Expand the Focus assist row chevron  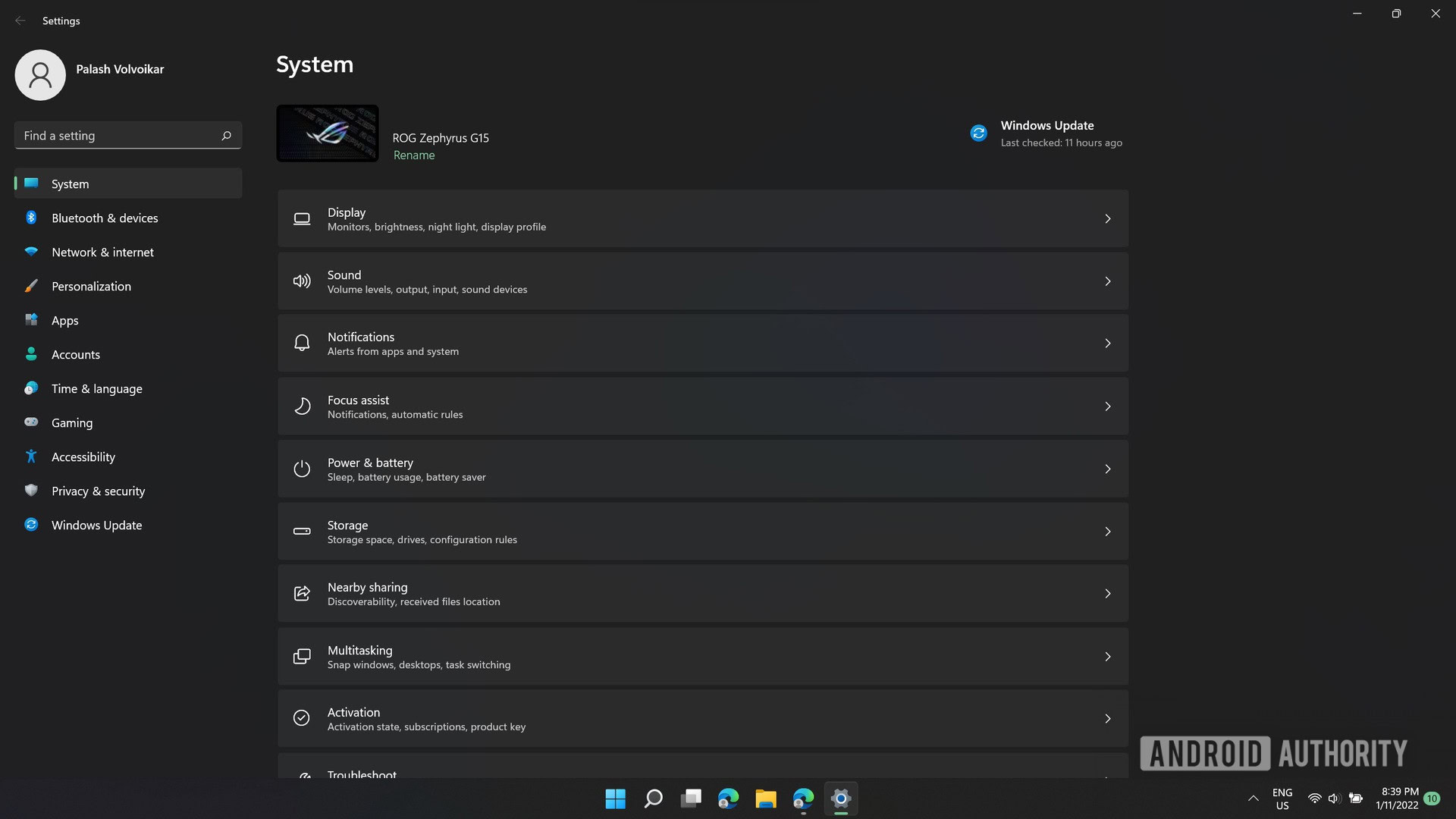pos(1108,406)
